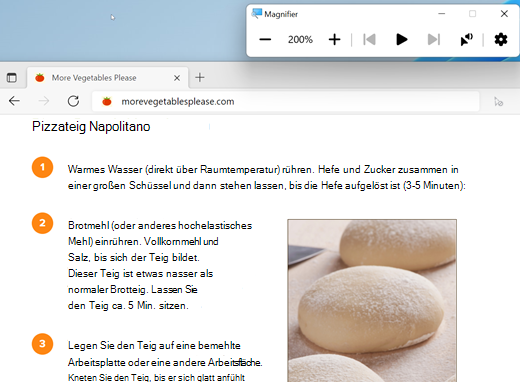Click the line 'Legen Sie den Teig auf eine bemehlte'

154,346
